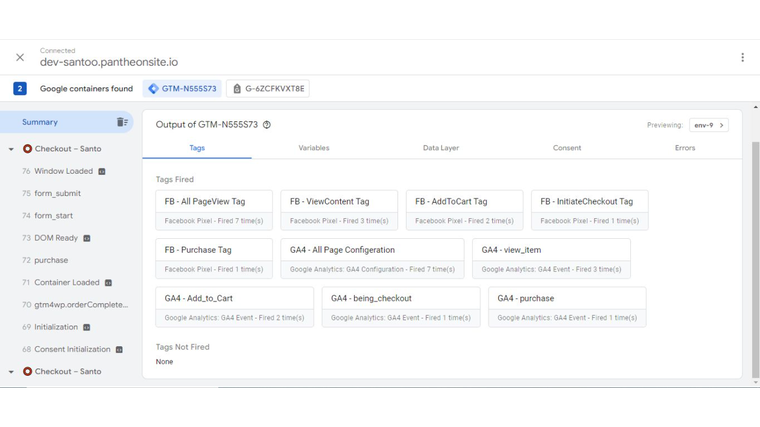
Task: Collapse the bottom Checkout – Santo group
Action: (11, 372)
